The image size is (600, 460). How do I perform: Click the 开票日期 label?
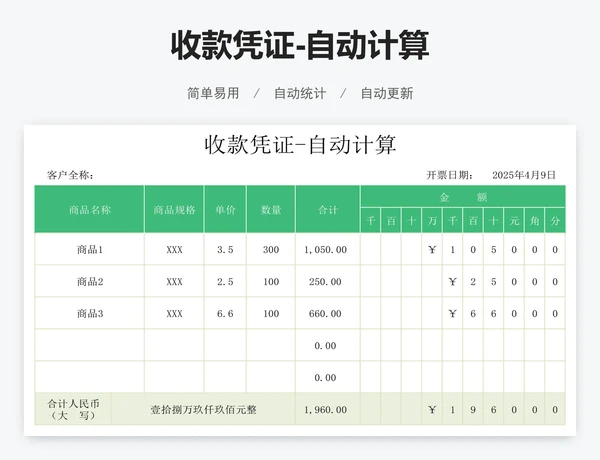pyautogui.click(x=450, y=175)
